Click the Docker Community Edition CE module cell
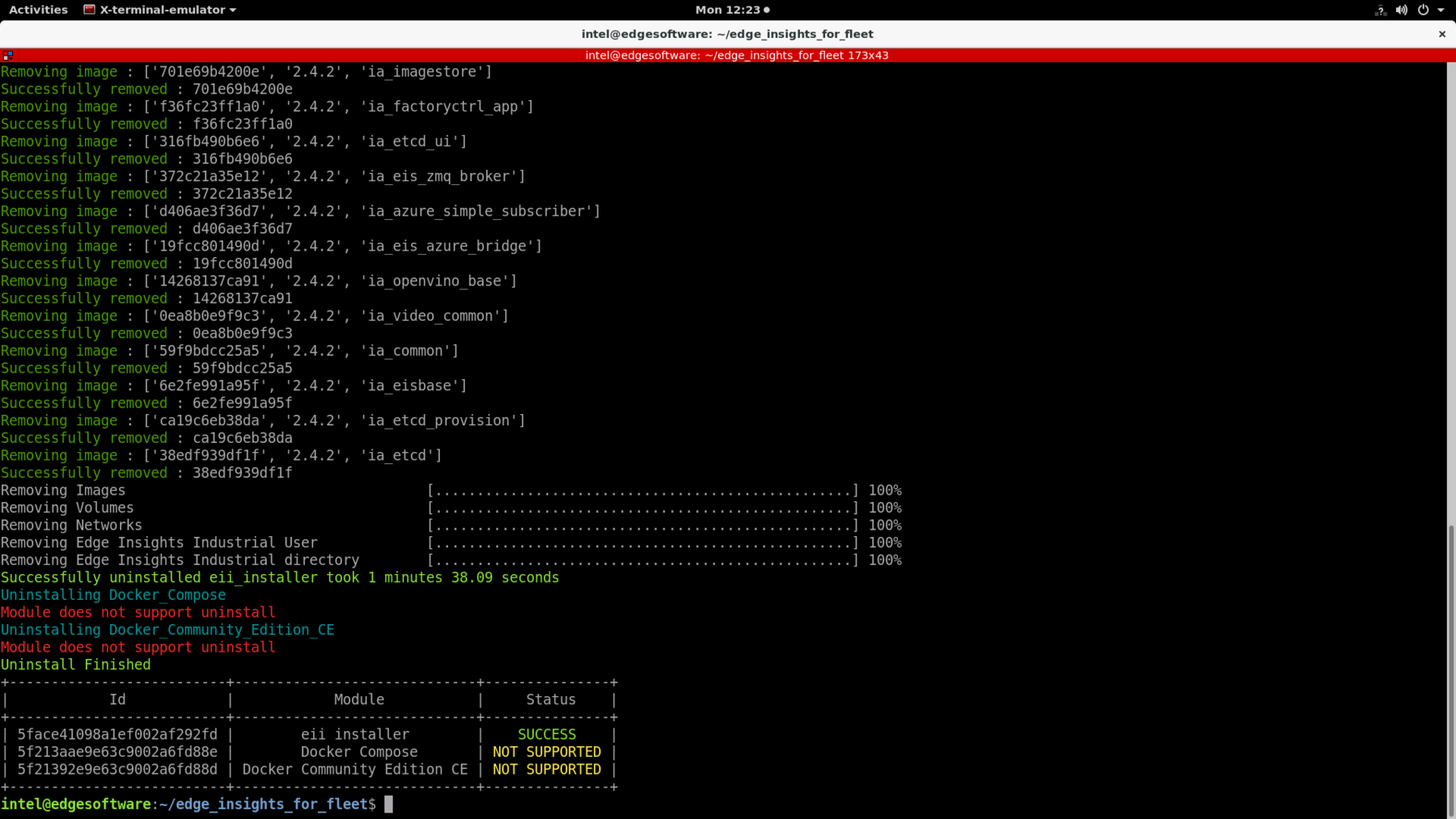Image resolution: width=1456 pixels, height=819 pixels. pyautogui.click(x=355, y=770)
